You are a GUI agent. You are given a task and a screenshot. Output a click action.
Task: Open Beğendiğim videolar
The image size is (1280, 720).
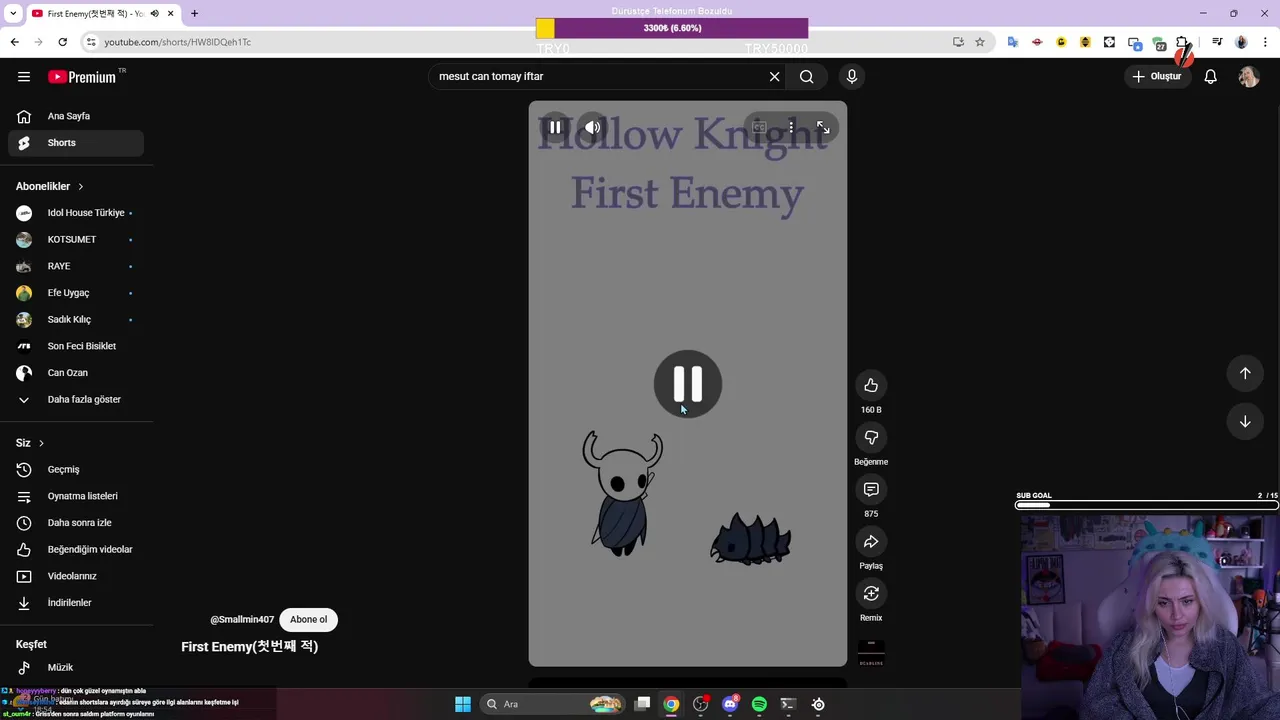(76, 549)
